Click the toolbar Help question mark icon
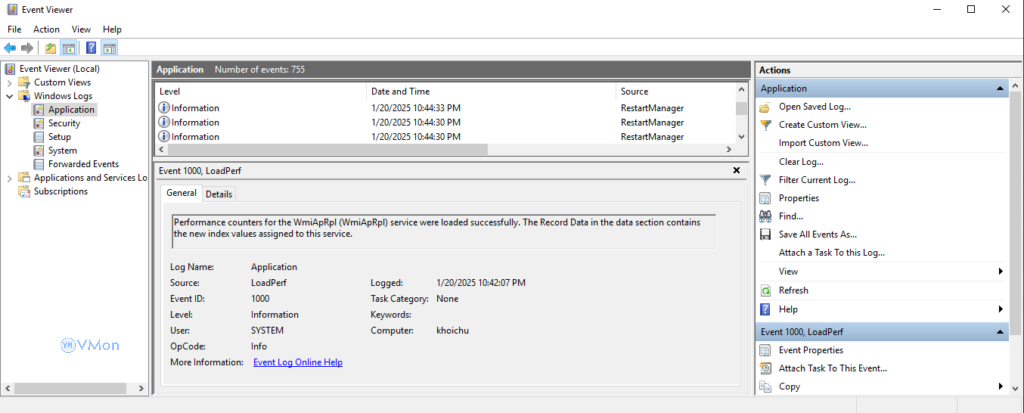 [91, 47]
